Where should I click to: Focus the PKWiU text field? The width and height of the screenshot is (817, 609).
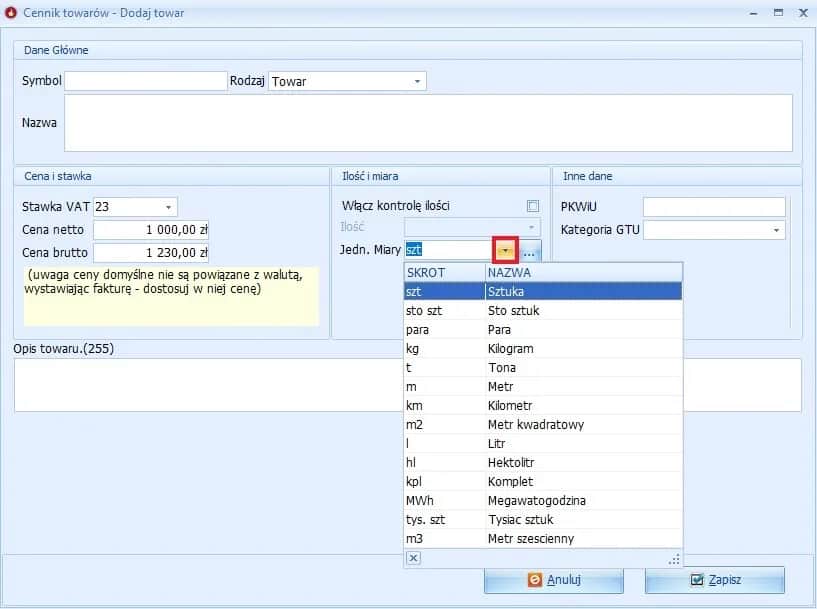point(714,207)
